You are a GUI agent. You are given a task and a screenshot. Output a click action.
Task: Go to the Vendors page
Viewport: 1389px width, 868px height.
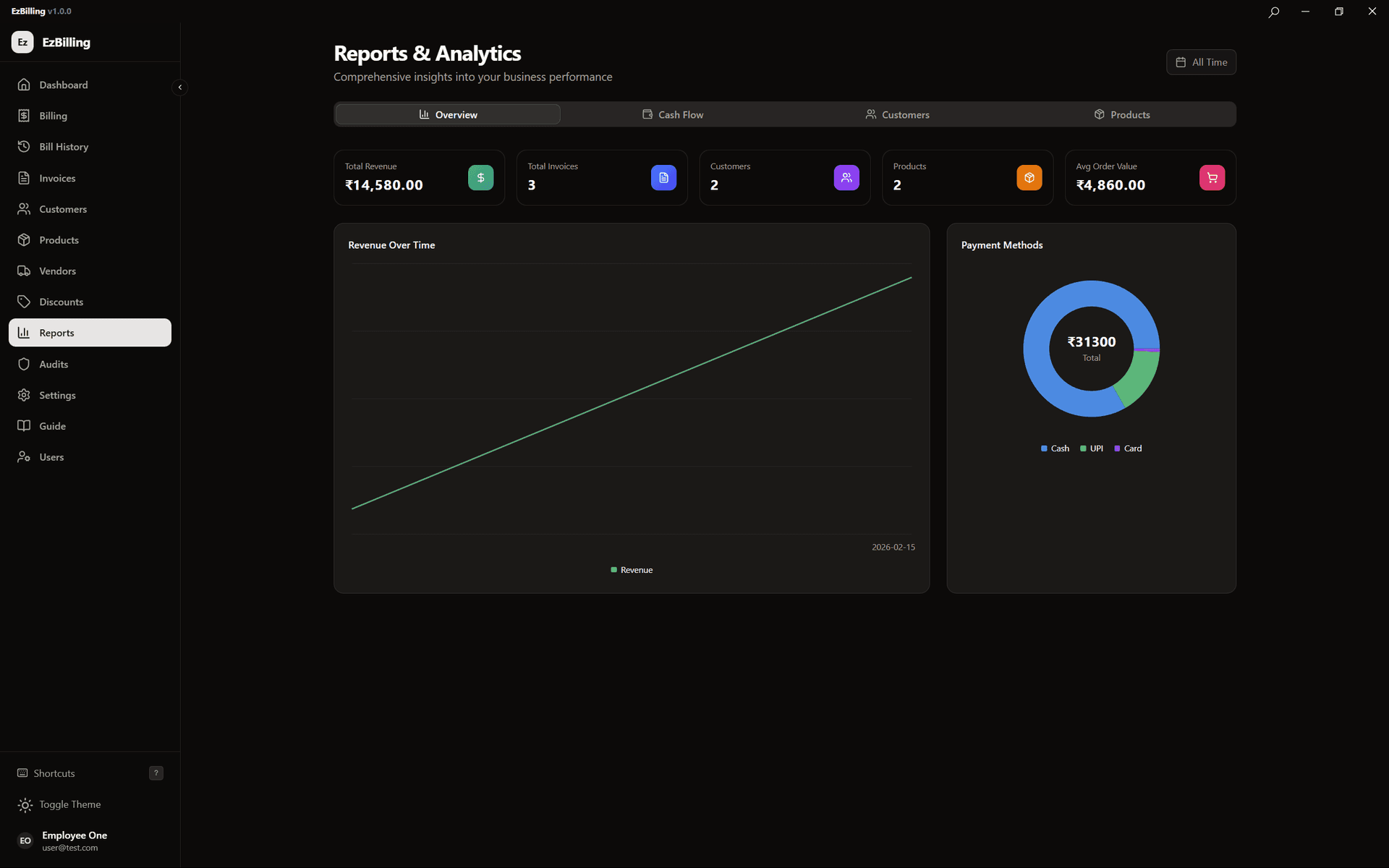click(57, 271)
